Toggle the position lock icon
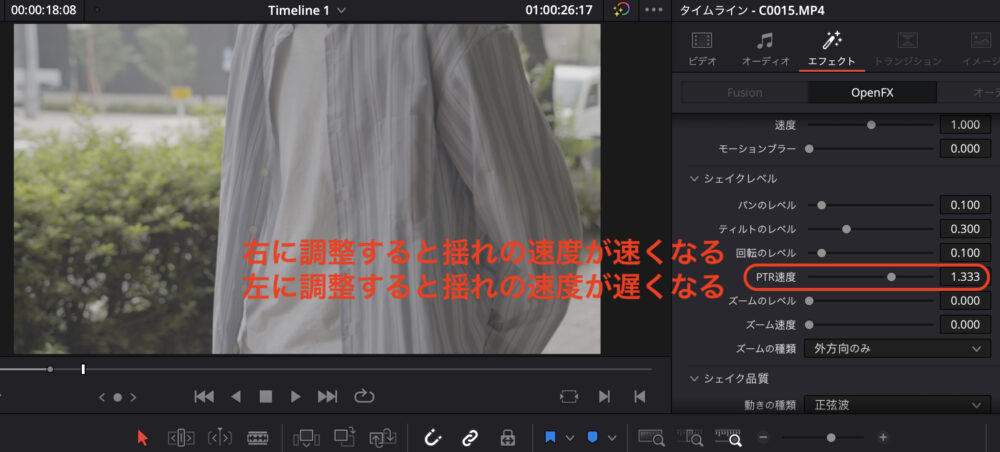 pos(507,437)
